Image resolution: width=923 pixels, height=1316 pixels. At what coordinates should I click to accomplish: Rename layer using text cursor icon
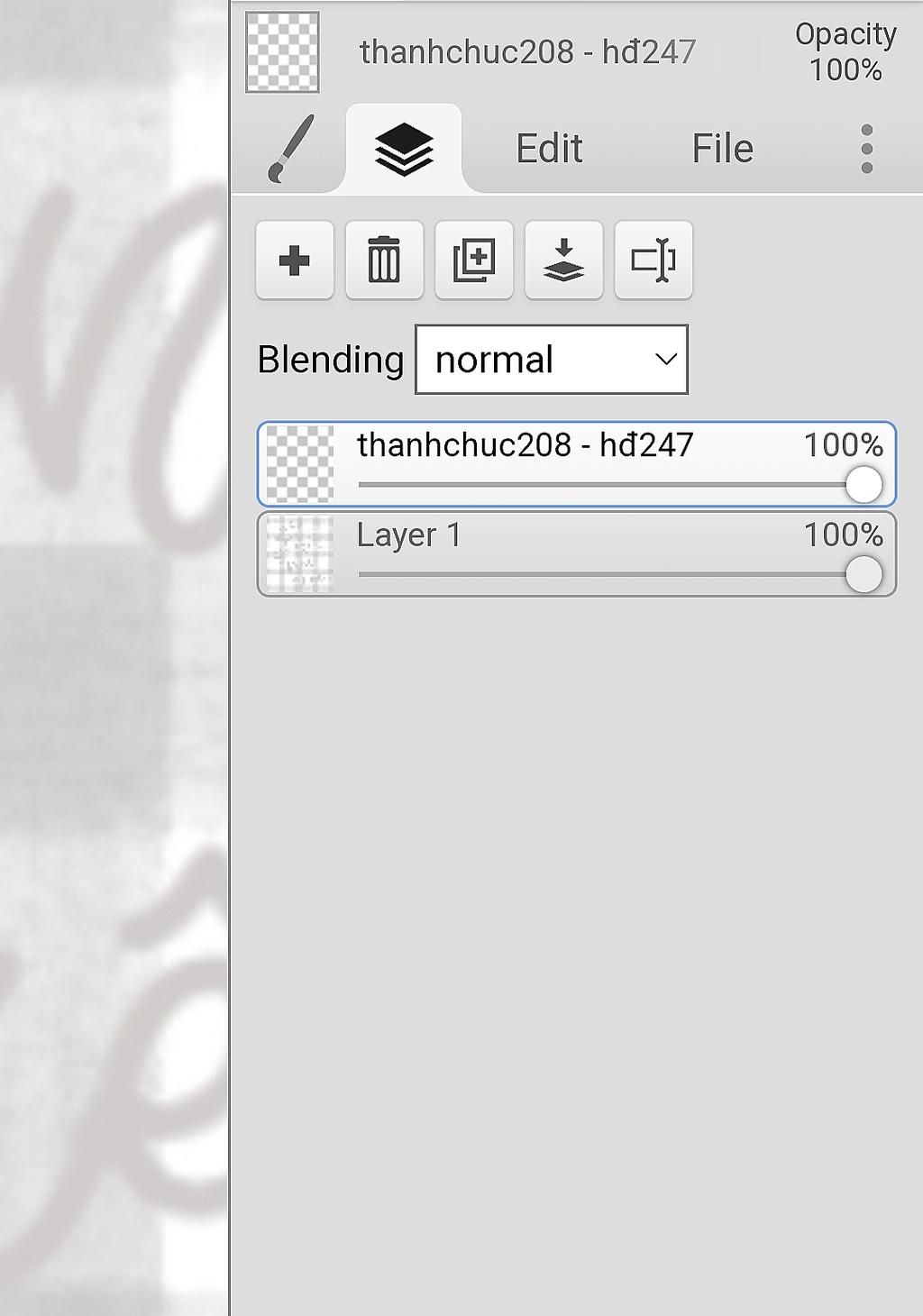coord(653,260)
